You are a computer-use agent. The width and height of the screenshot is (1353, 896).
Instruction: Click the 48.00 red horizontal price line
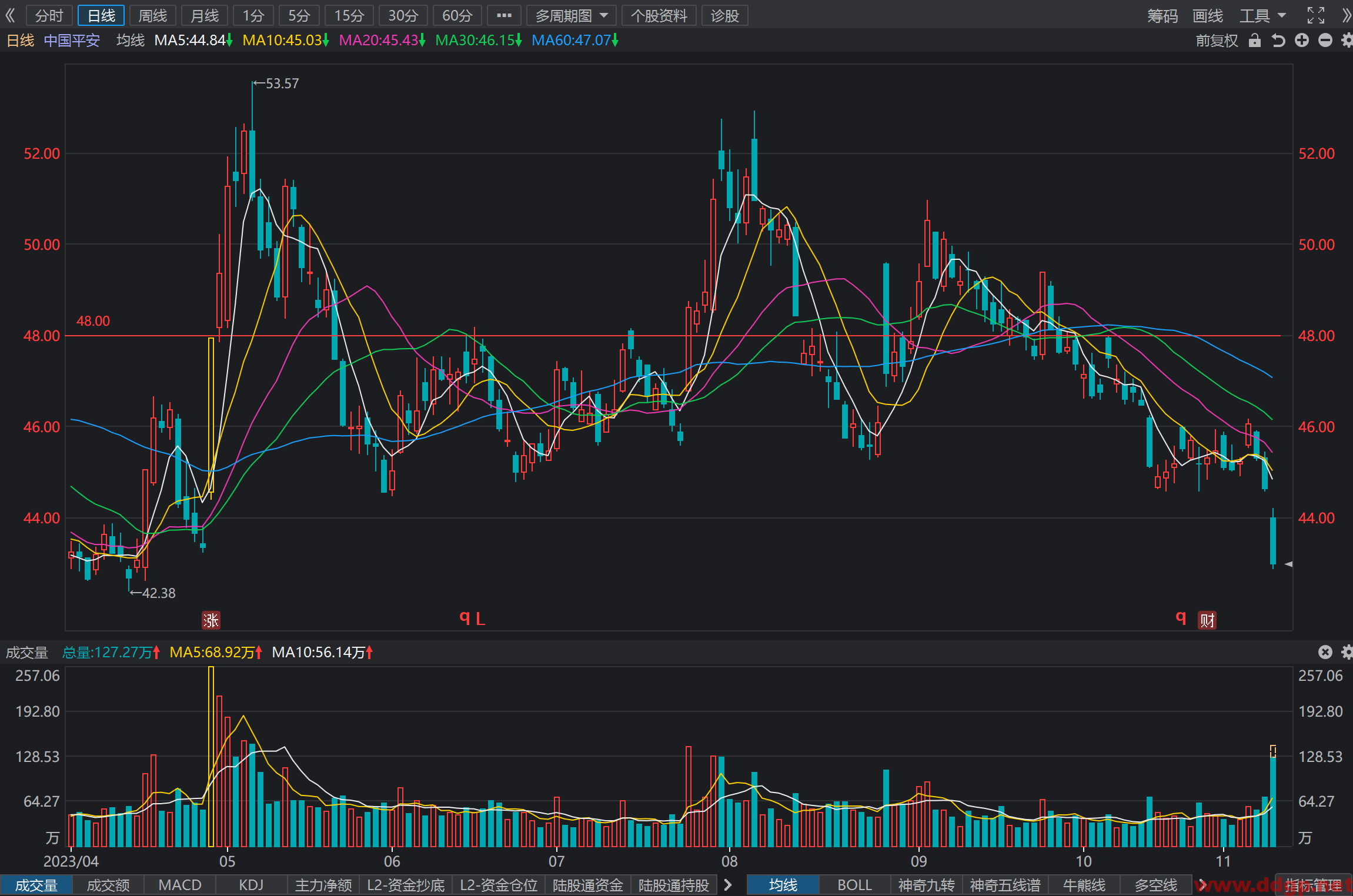[673, 336]
